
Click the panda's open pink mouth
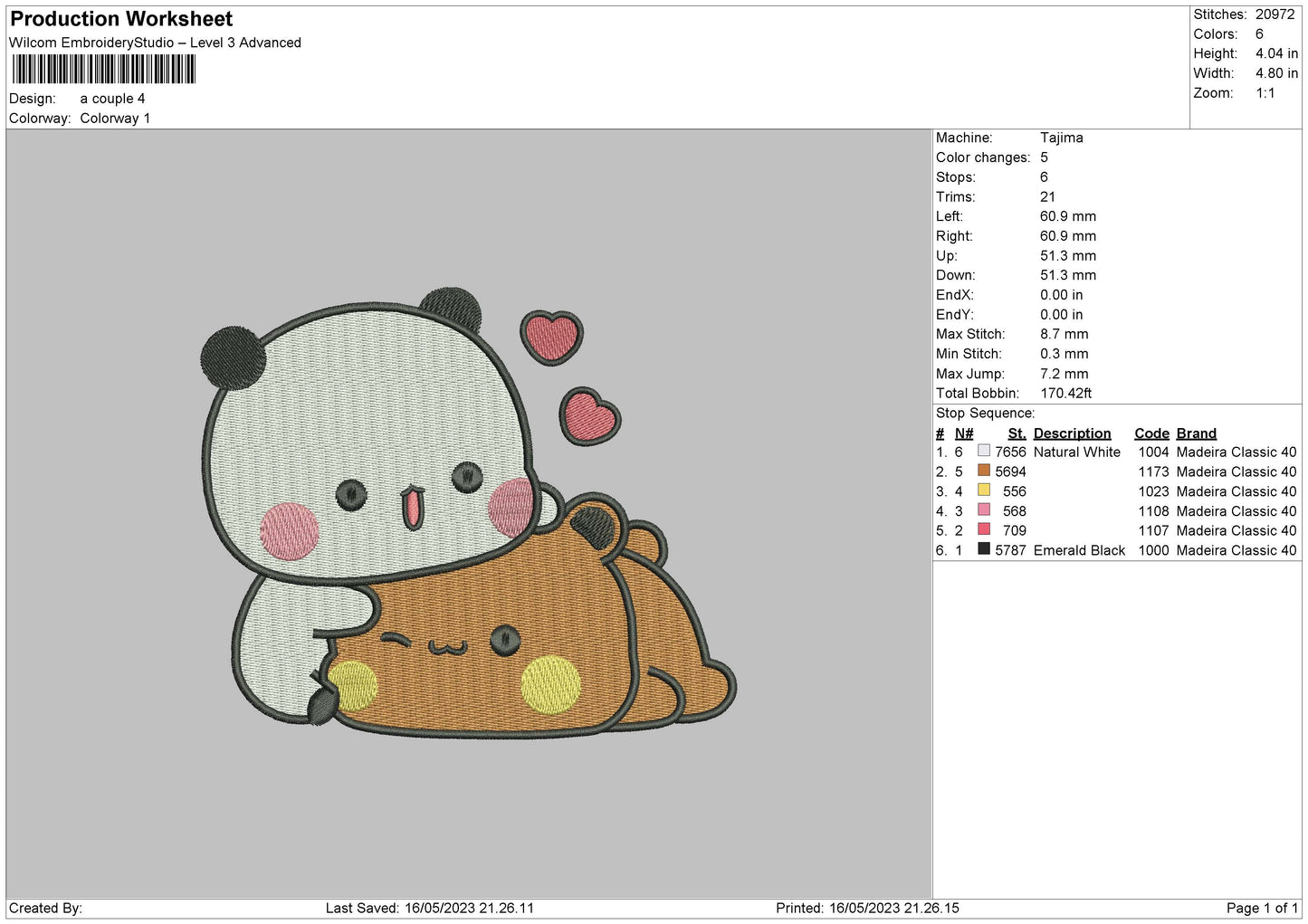[x=412, y=508]
